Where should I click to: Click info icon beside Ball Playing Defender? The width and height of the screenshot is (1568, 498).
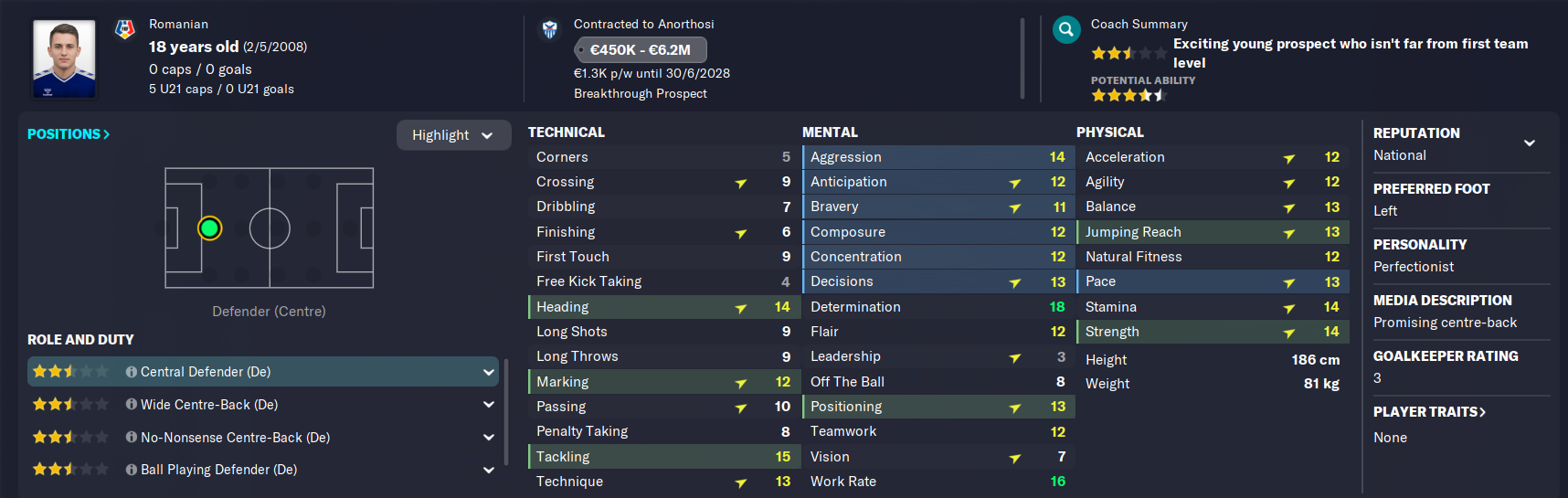click(132, 470)
